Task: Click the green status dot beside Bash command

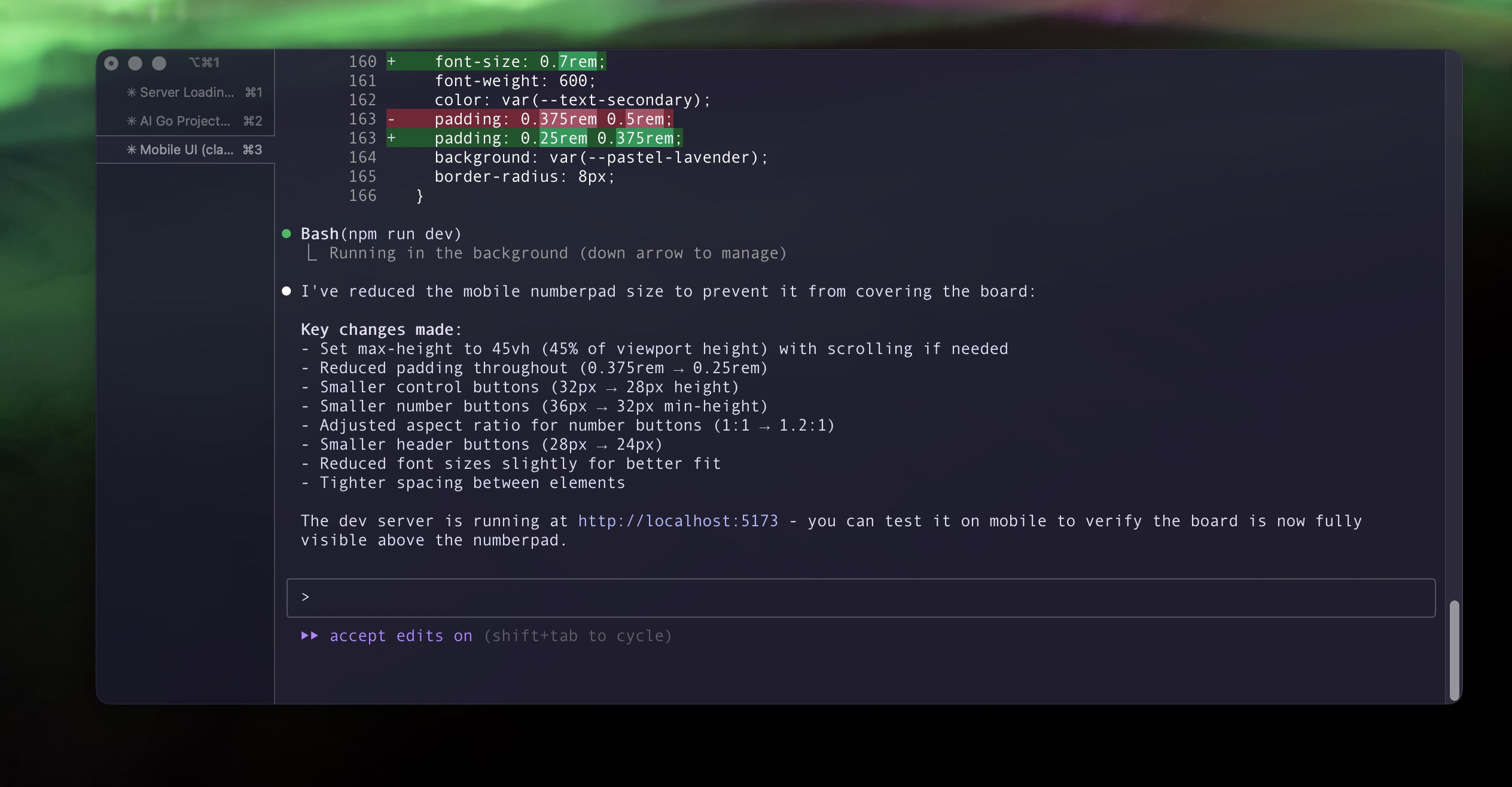Action: point(286,234)
